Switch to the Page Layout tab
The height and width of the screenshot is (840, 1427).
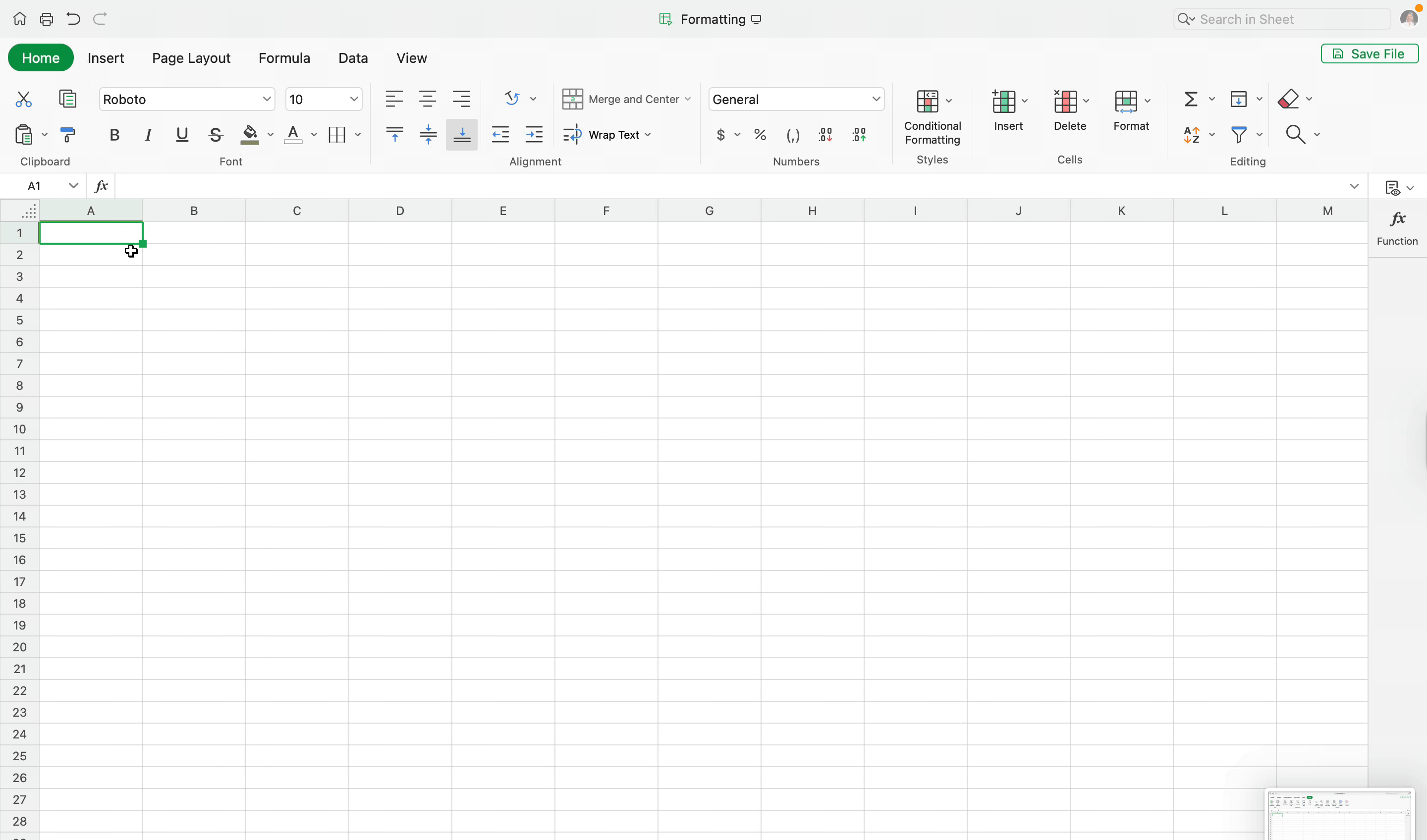191,58
